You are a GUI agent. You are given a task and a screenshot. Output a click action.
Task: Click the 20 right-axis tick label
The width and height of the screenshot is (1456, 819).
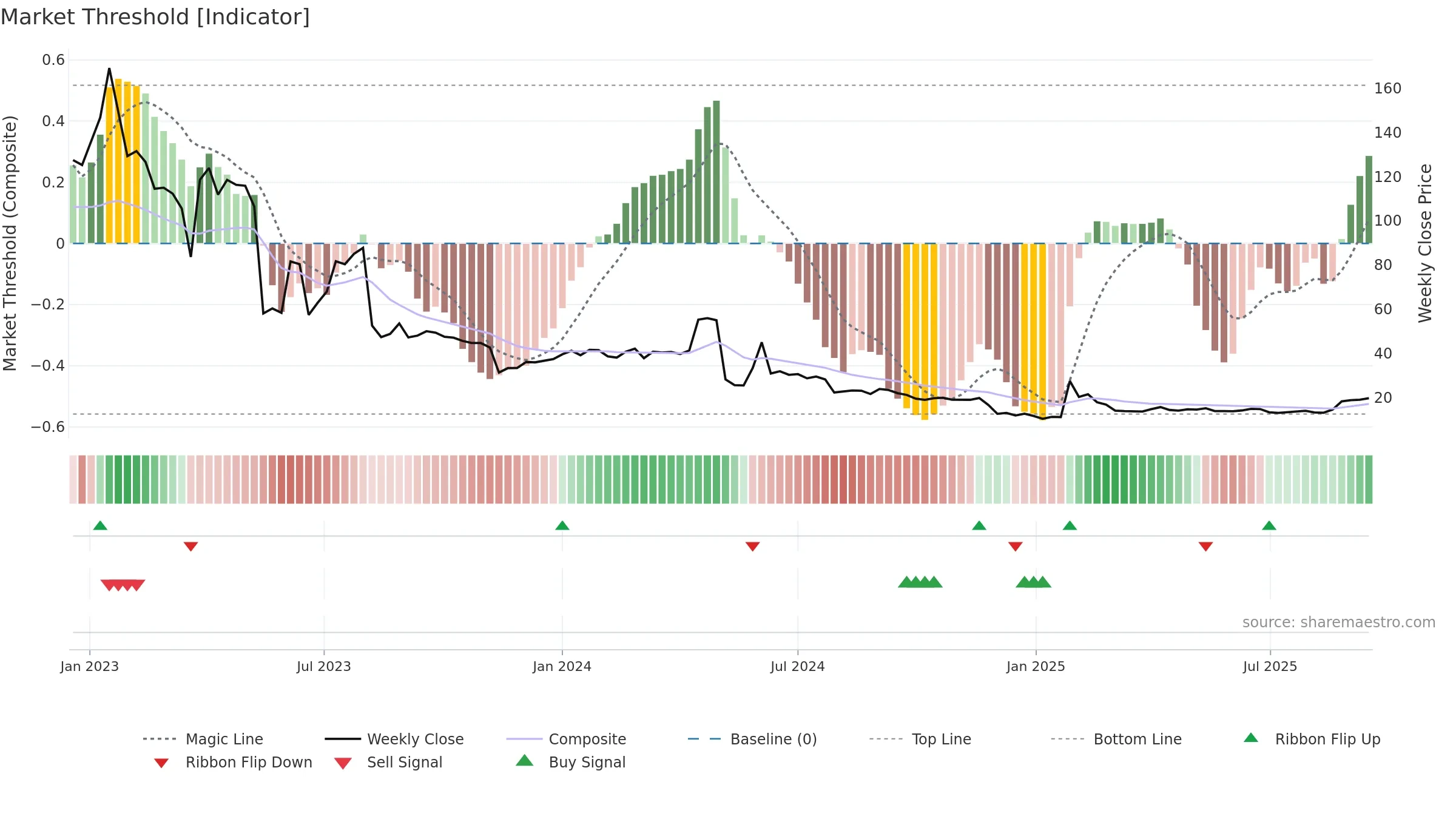(x=1383, y=398)
